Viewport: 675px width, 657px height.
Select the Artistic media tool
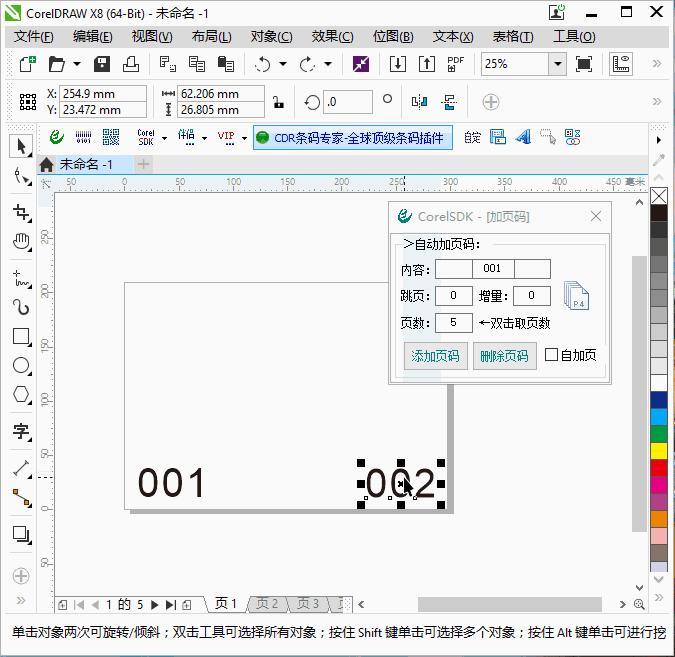22,307
